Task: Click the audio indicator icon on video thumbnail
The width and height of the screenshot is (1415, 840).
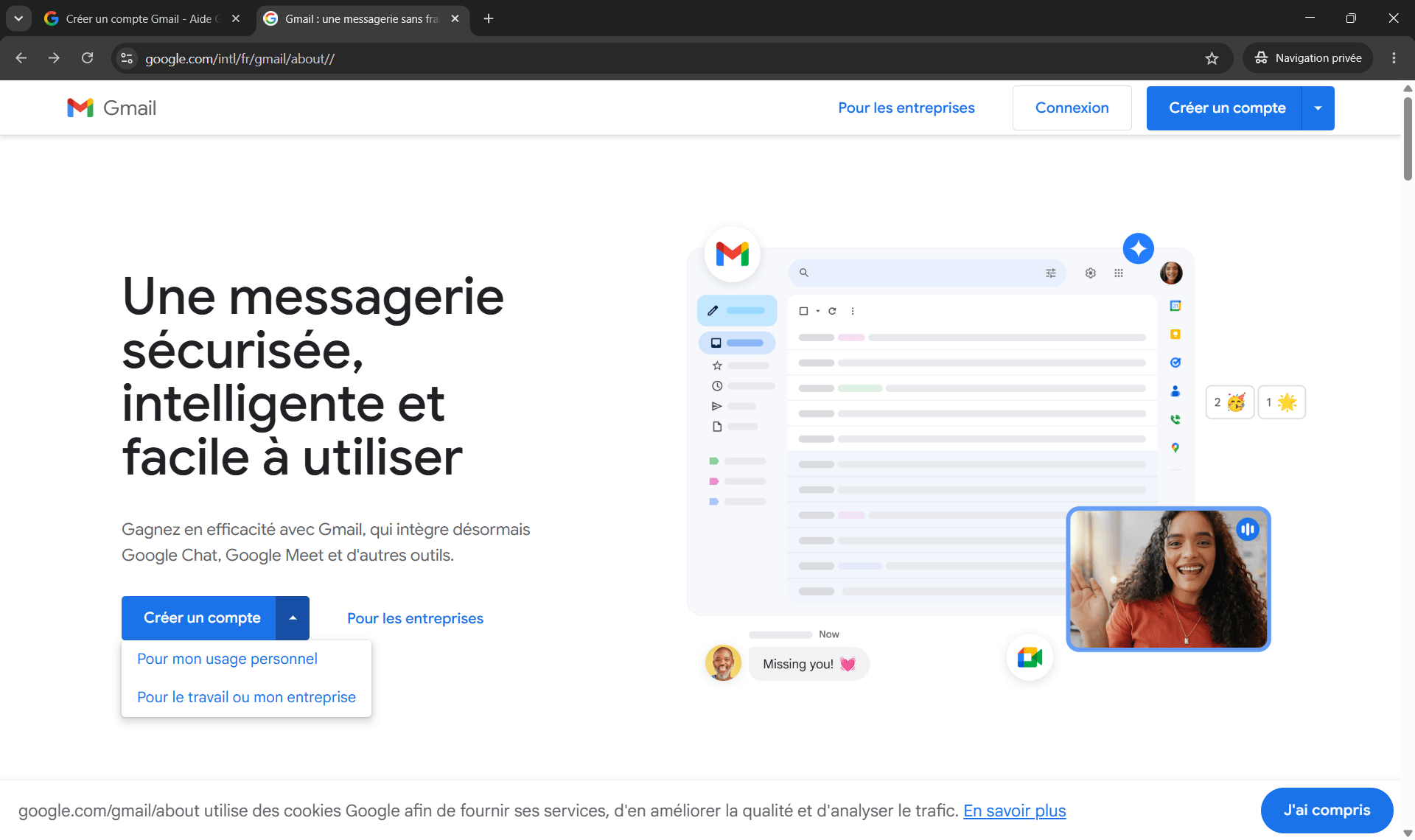Action: coord(1248,529)
